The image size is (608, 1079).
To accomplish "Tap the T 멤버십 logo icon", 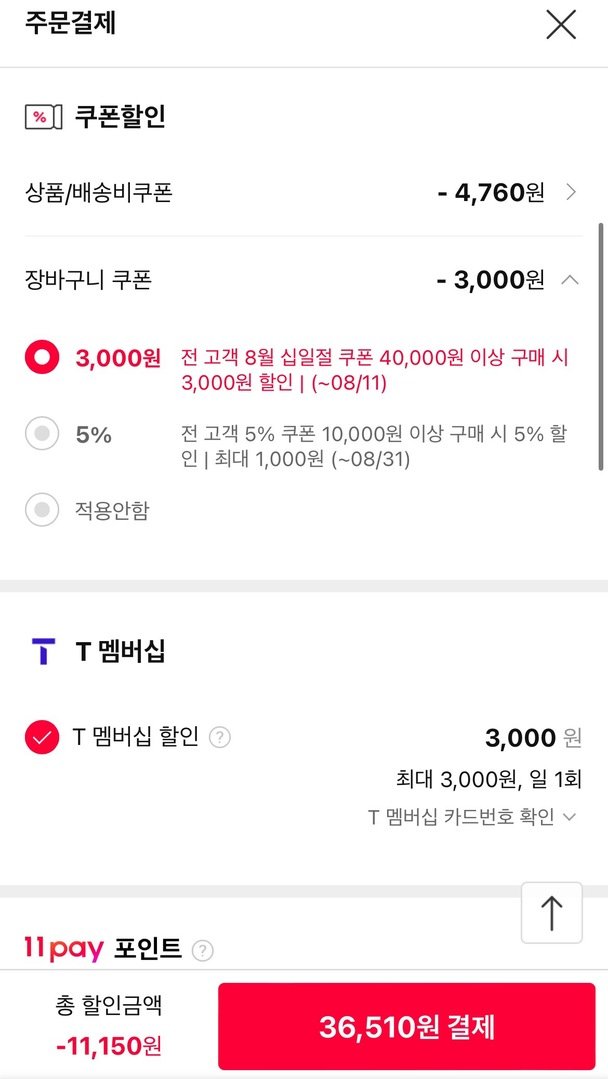I will pyautogui.click(x=43, y=651).
